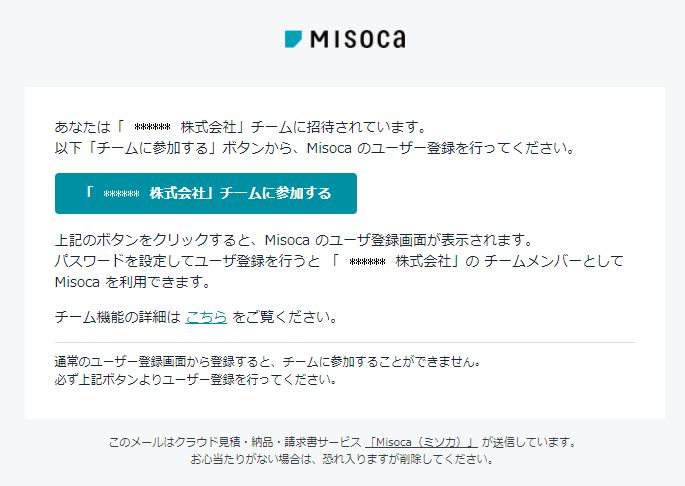Image resolution: width=685 pixels, height=486 pixels.
Task: Join the 株式会社 team via the teal button
Action: pyautogui.click(x=206, y=194)
